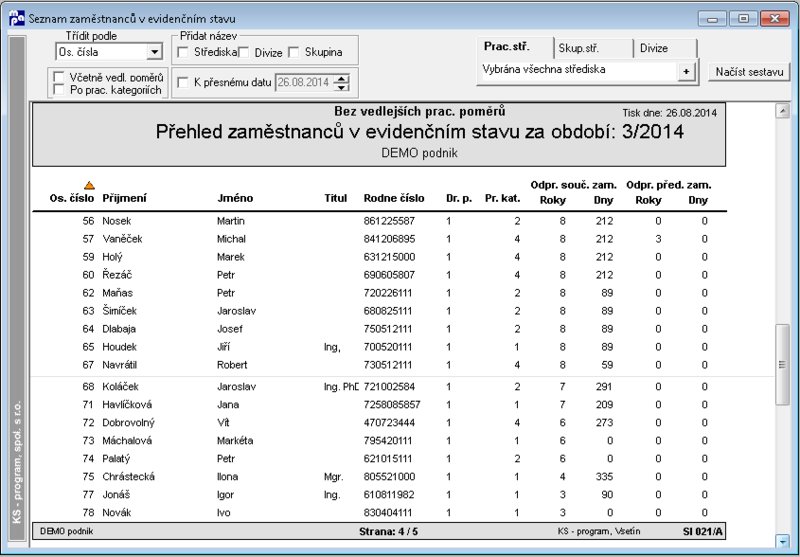Click page indicator Strana: 4 / 5
Screen dimensions: 800x557
coord(388,531)
